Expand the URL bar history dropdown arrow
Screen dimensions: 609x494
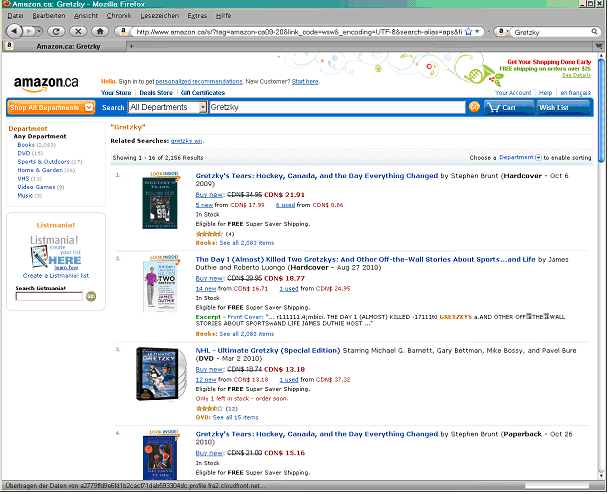coord(477,31)
